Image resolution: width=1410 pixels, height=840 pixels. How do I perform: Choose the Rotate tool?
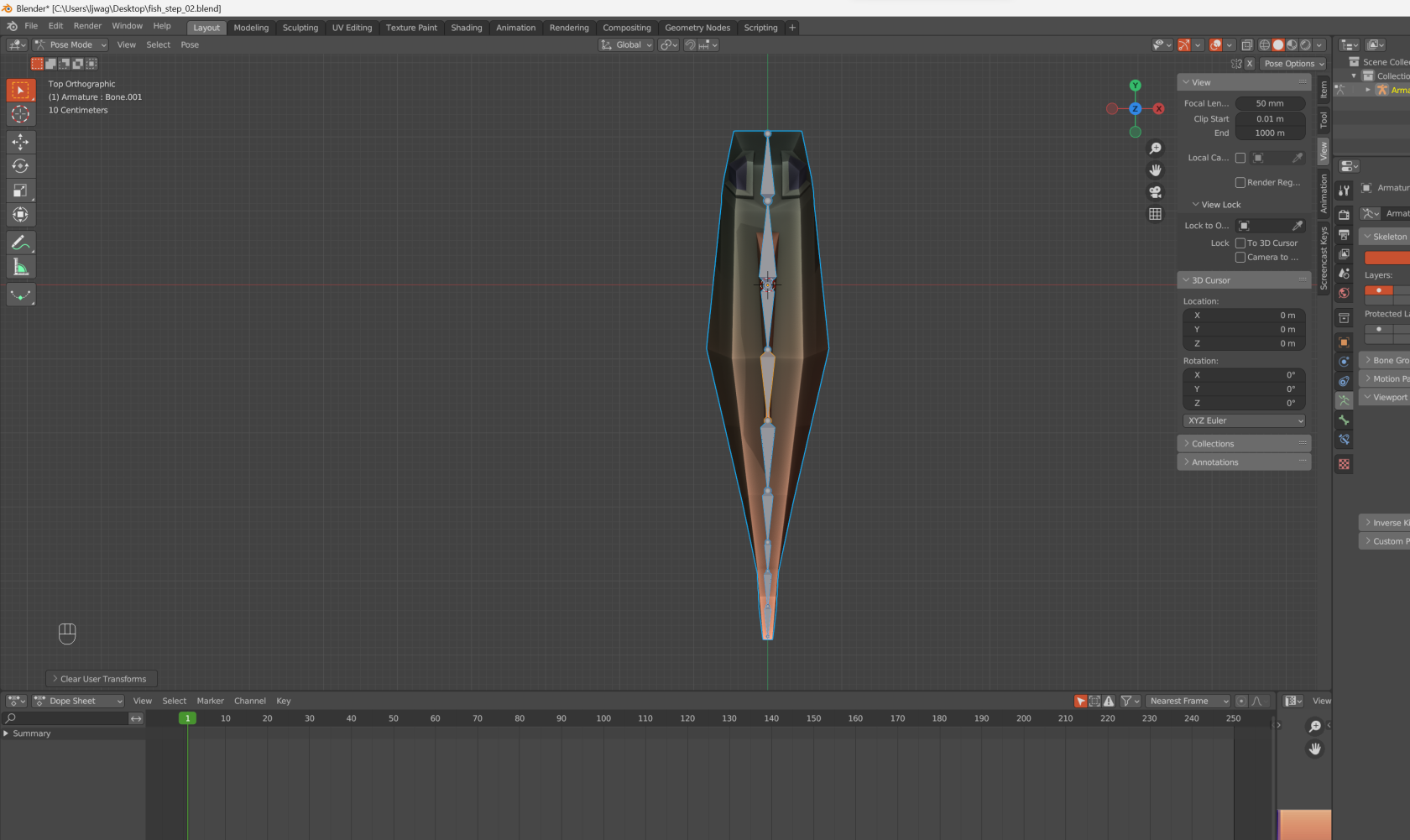20,166
